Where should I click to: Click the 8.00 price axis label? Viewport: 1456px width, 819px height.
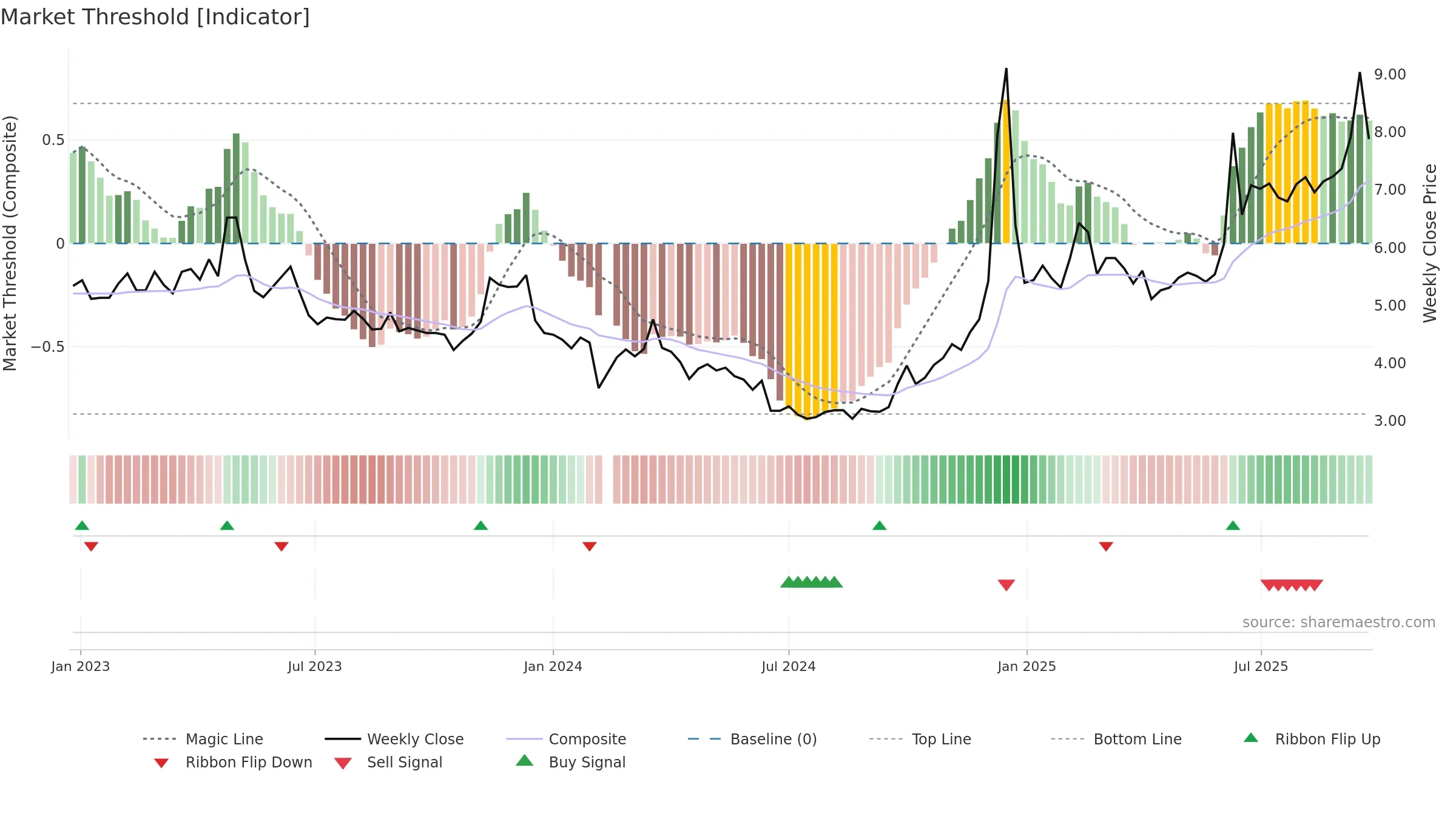[1390, 132]
